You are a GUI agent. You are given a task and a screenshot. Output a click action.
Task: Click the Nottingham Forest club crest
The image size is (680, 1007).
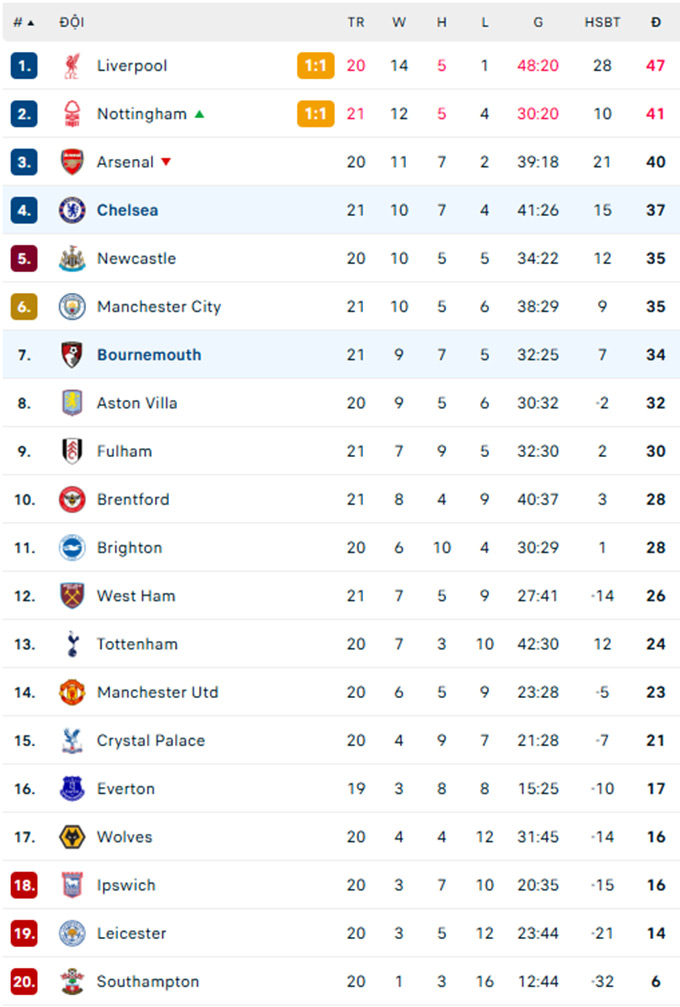point(72,114)
